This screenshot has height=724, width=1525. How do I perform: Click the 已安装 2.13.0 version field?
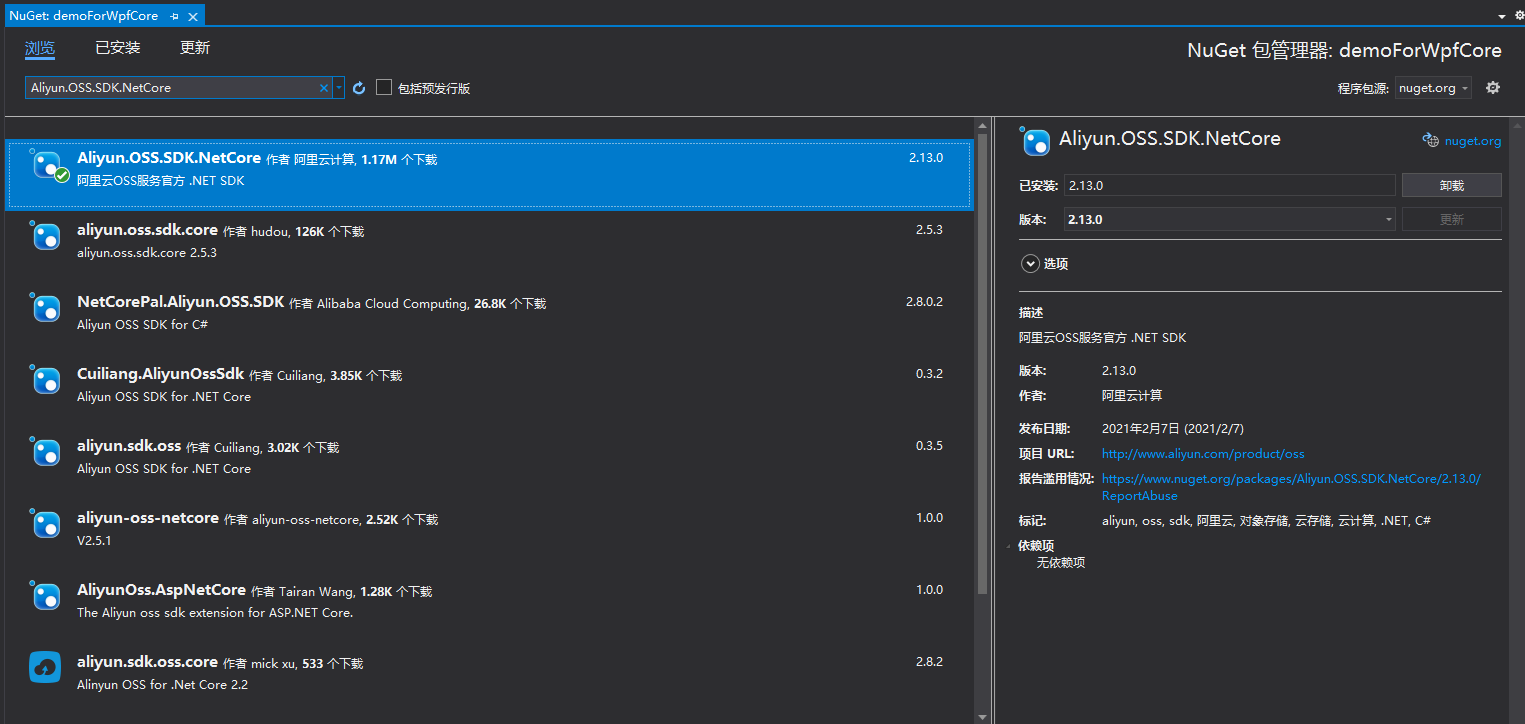click(1228, 185)
